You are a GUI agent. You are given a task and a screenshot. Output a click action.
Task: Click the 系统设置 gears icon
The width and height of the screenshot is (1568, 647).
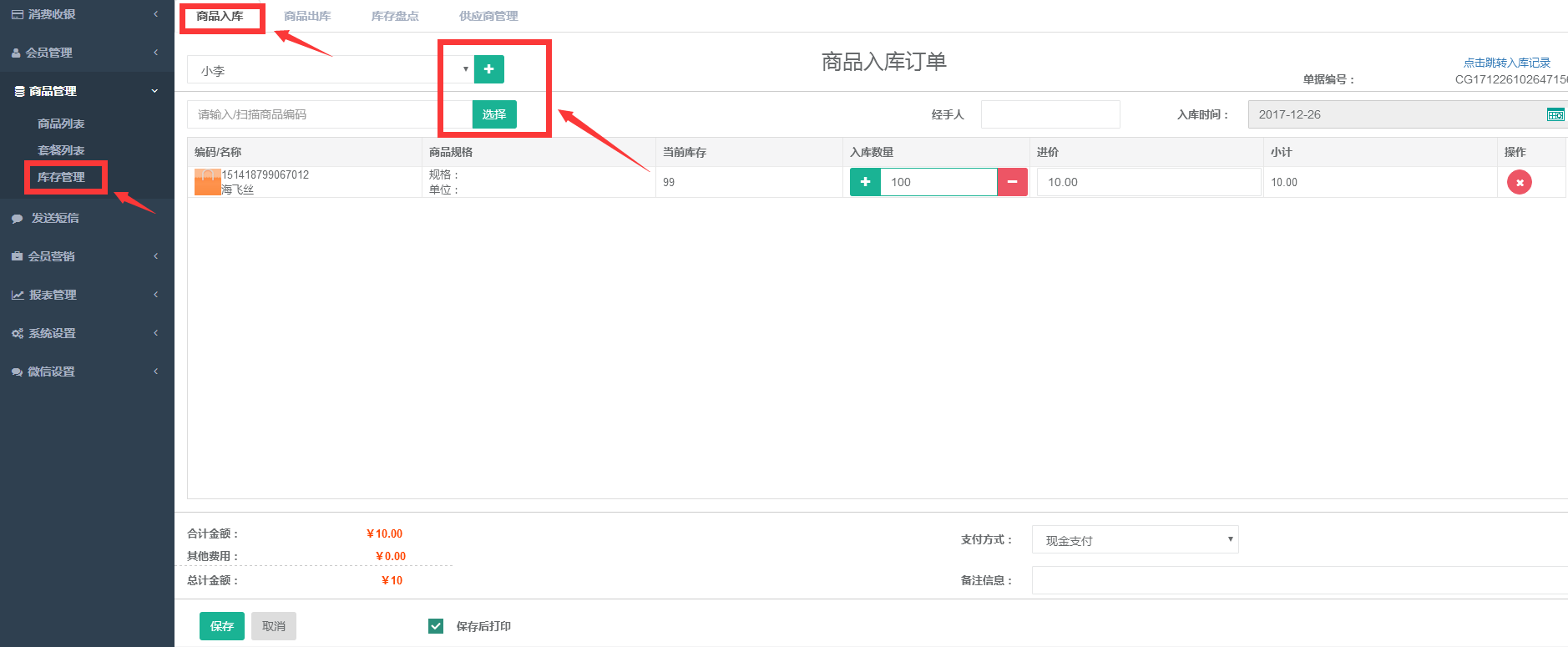(18, 333)
